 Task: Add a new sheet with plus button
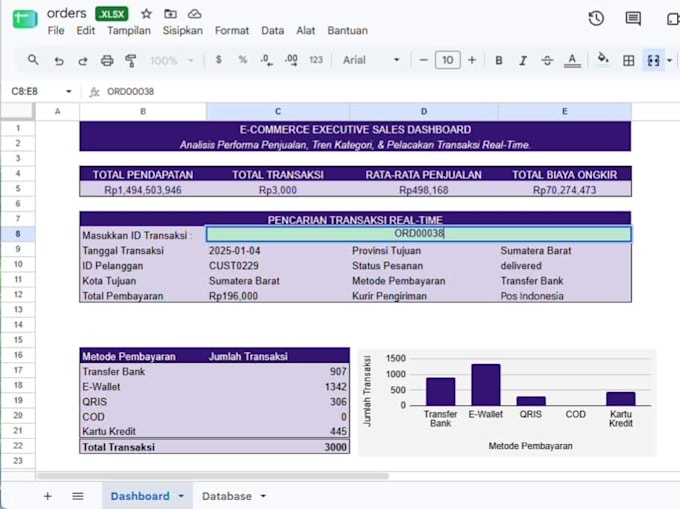coord(48,496)
